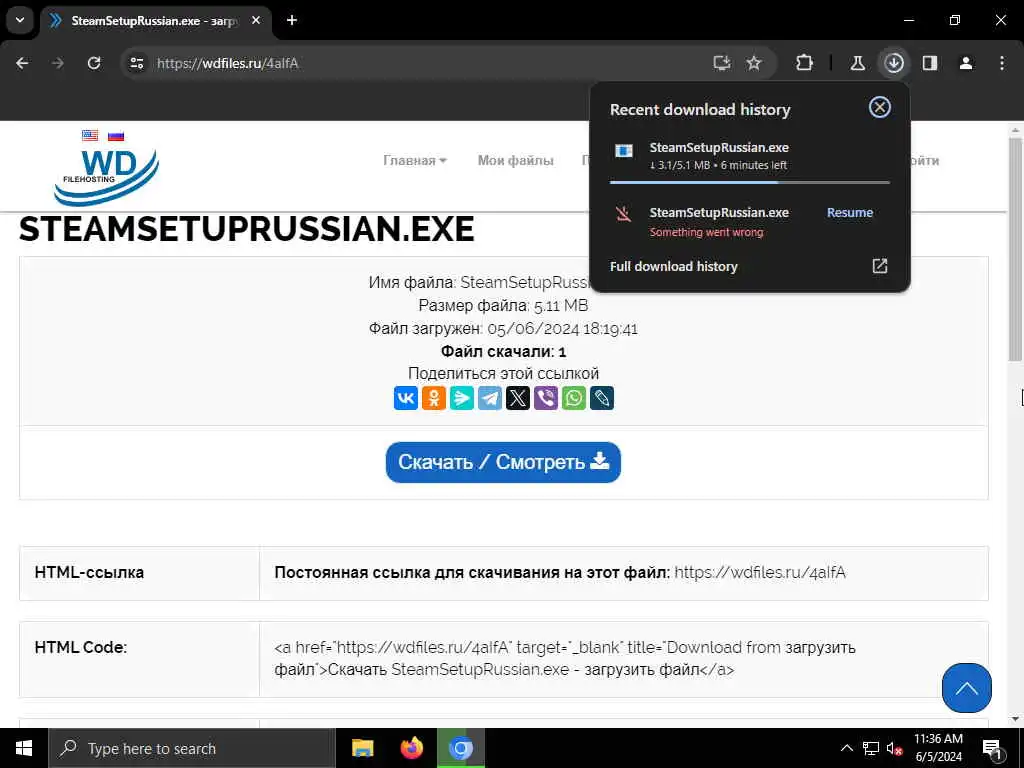This screenshot has height=768, width=1024.
Task: Share the link on X
Action: [518, 398]
